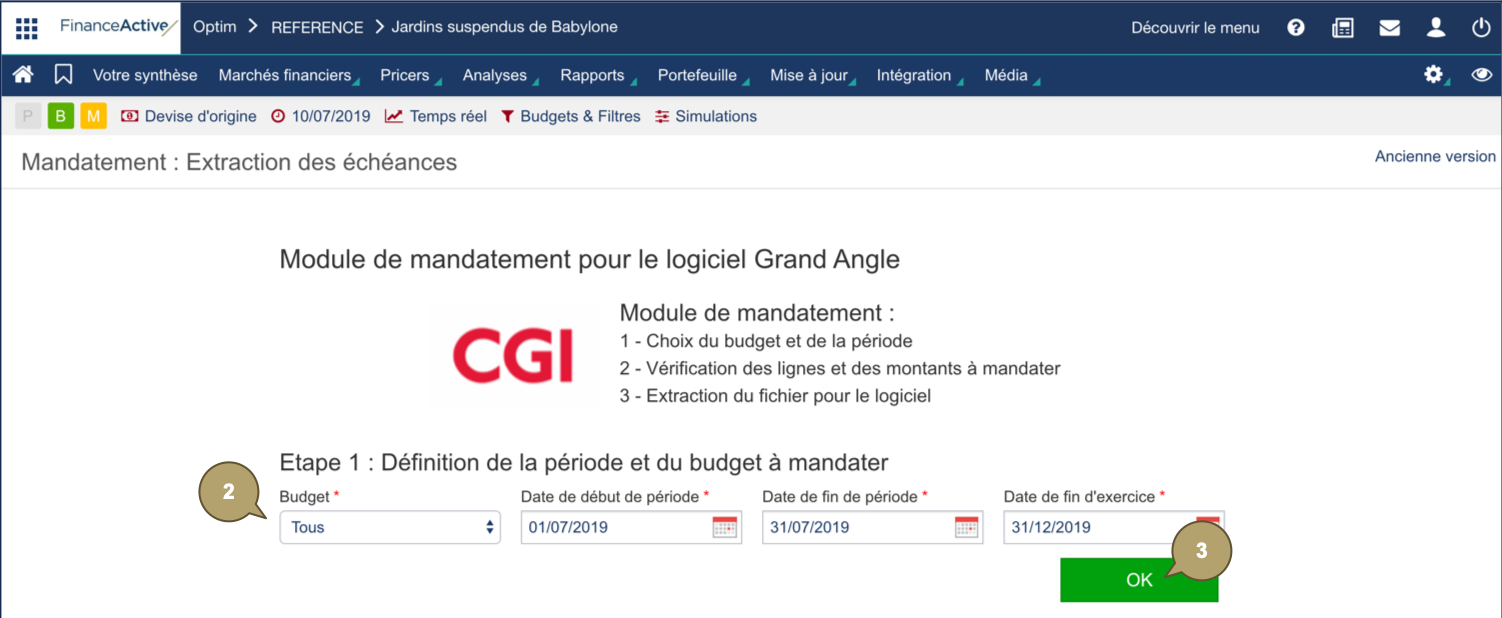Screen dimensions: 1502x618
Task: Toggle the eye visibility icon on the right
Action: pyautogui.click(x=1481, y=74)
